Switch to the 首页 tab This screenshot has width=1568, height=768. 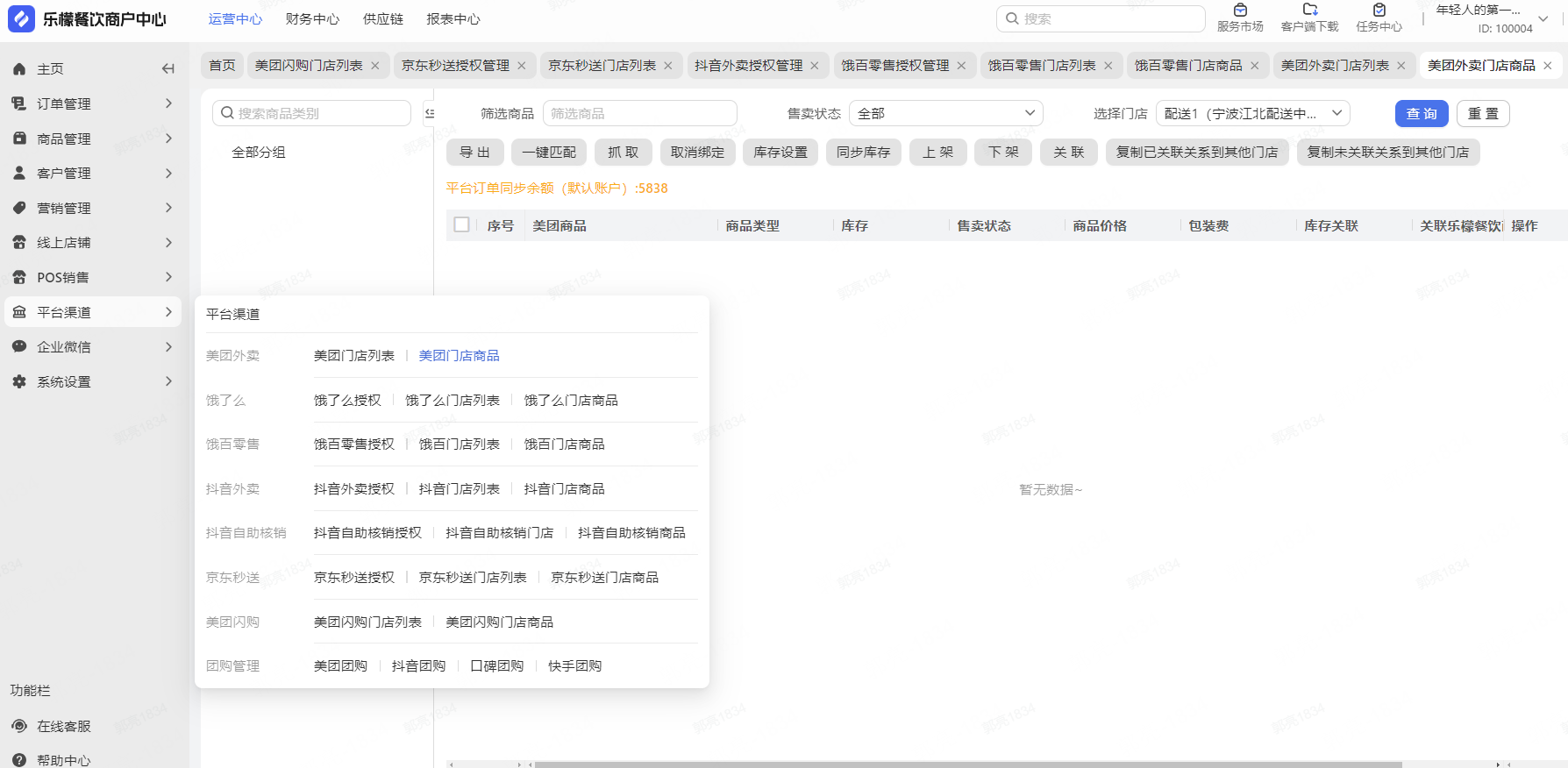(x=222, y=66)
